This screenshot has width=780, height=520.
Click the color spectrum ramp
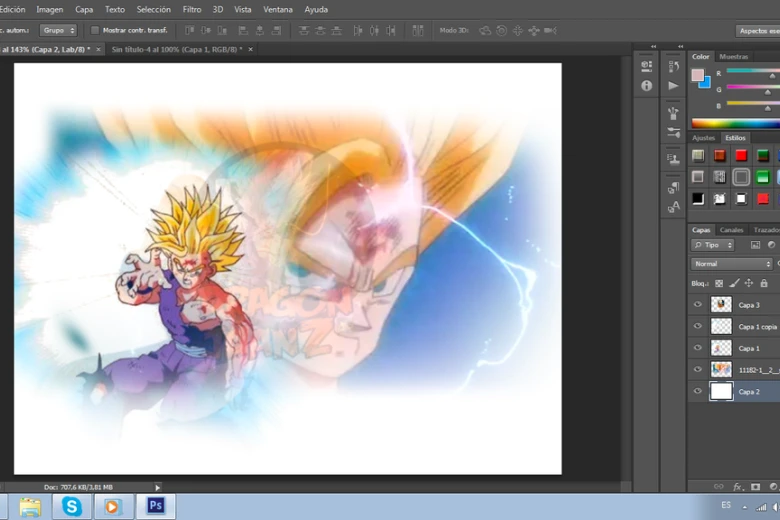coord(736,124)
